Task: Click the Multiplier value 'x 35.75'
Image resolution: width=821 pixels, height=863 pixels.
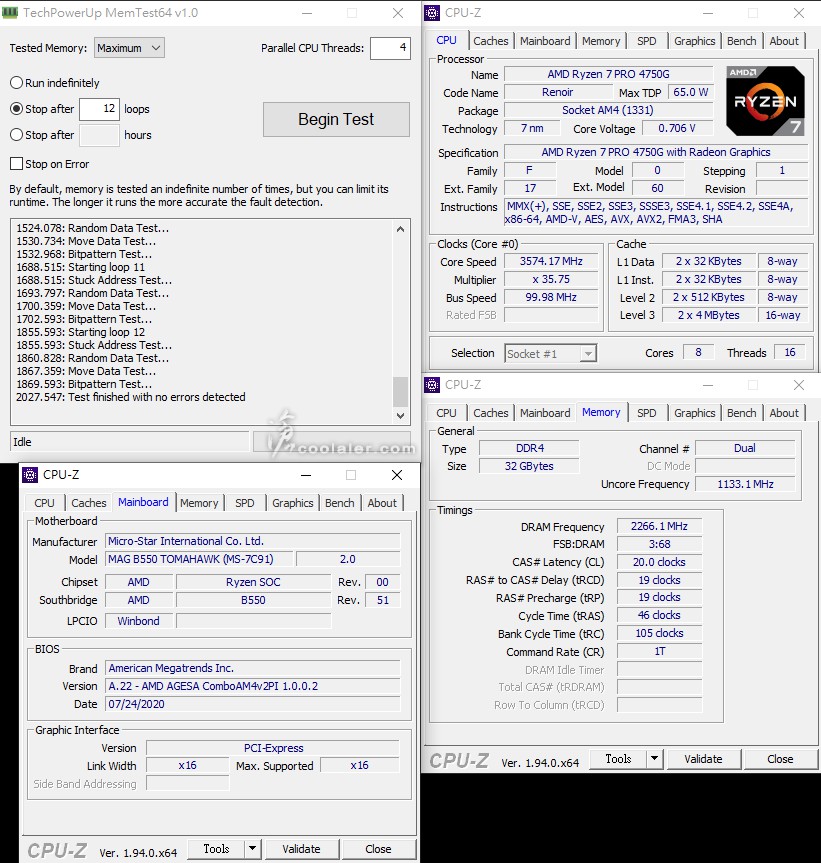Action: 551,280
